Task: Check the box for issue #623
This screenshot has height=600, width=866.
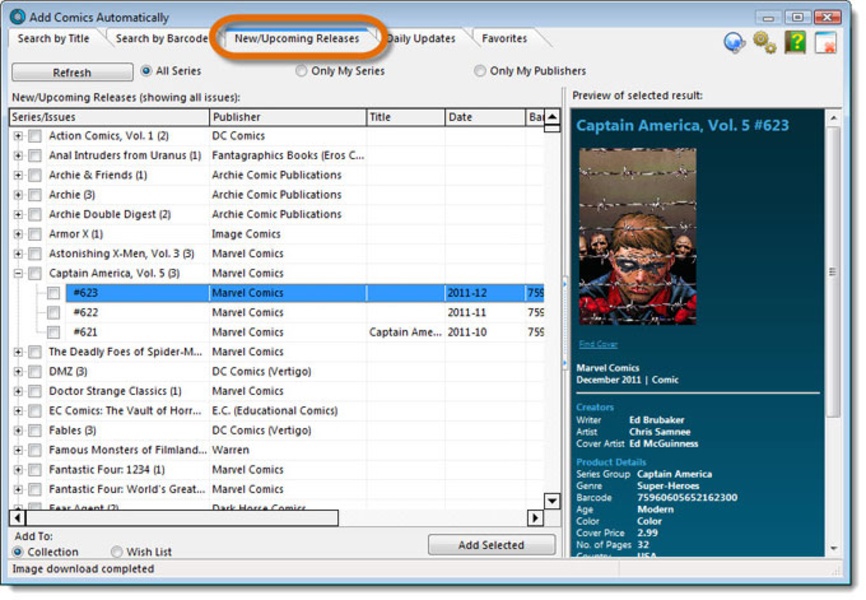Action: coord(53,293)
